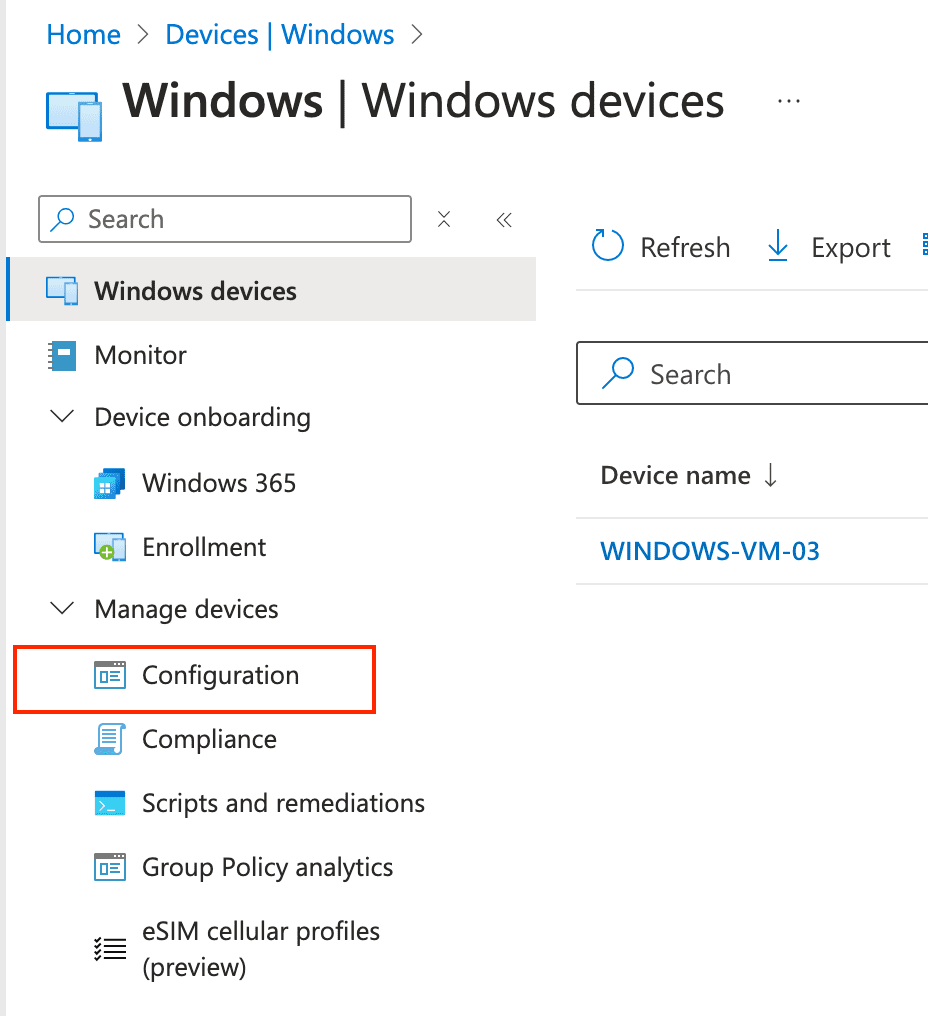Collapse the Device onboarding section

click(62, 417)
